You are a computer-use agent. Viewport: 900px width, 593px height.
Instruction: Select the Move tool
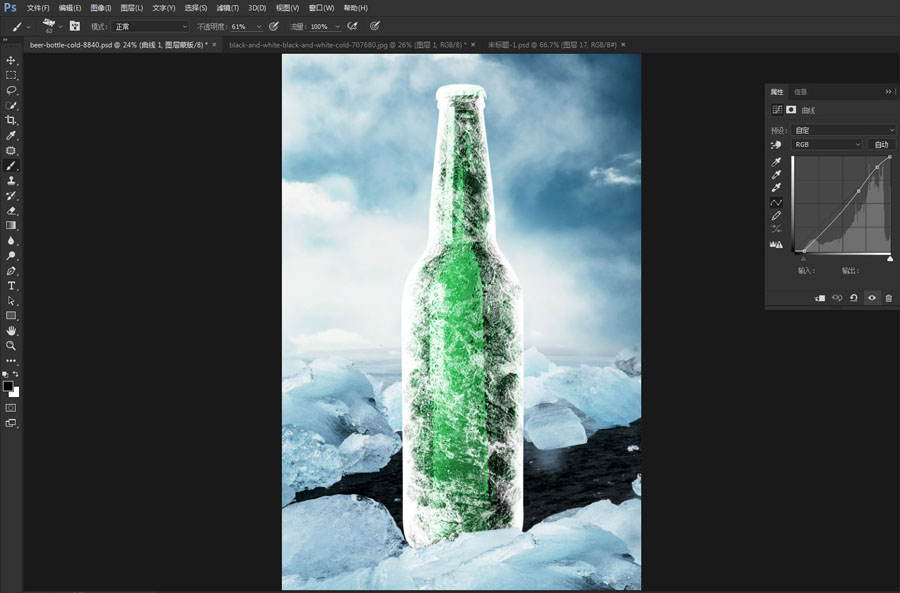click(12, 60)
